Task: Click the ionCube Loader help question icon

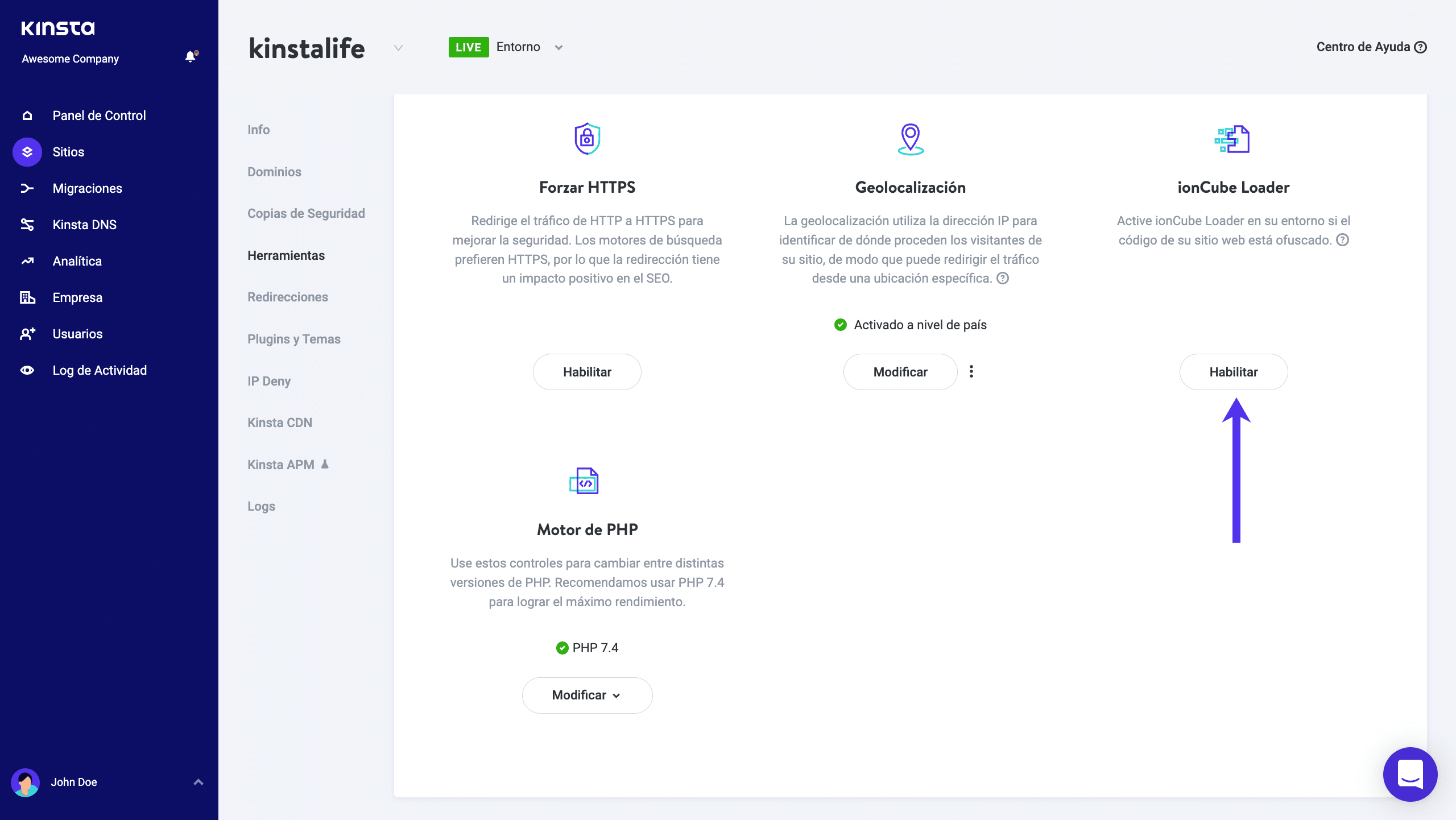Action: [x=1343, y=240]
